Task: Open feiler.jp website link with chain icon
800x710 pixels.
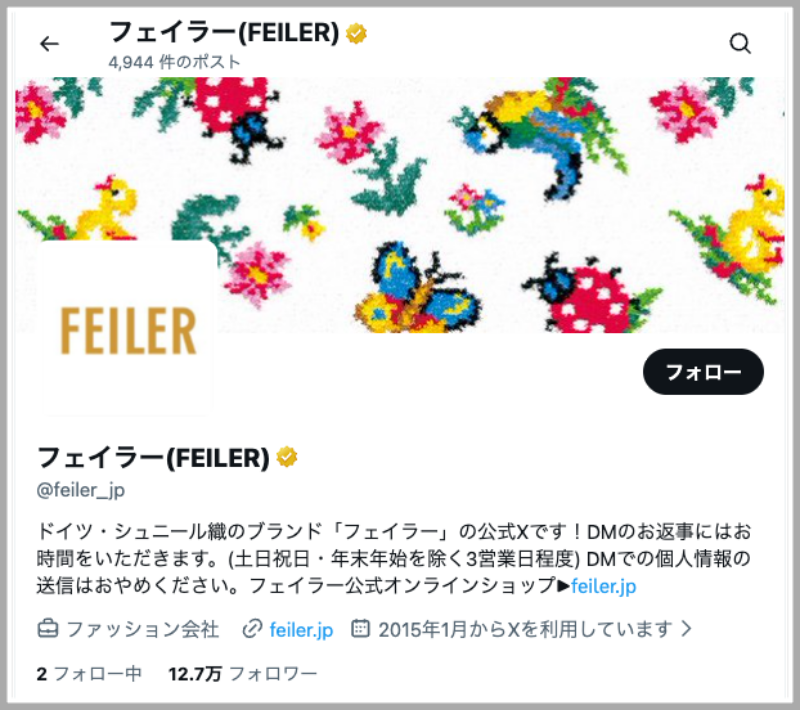Action: tap(301, 629)
